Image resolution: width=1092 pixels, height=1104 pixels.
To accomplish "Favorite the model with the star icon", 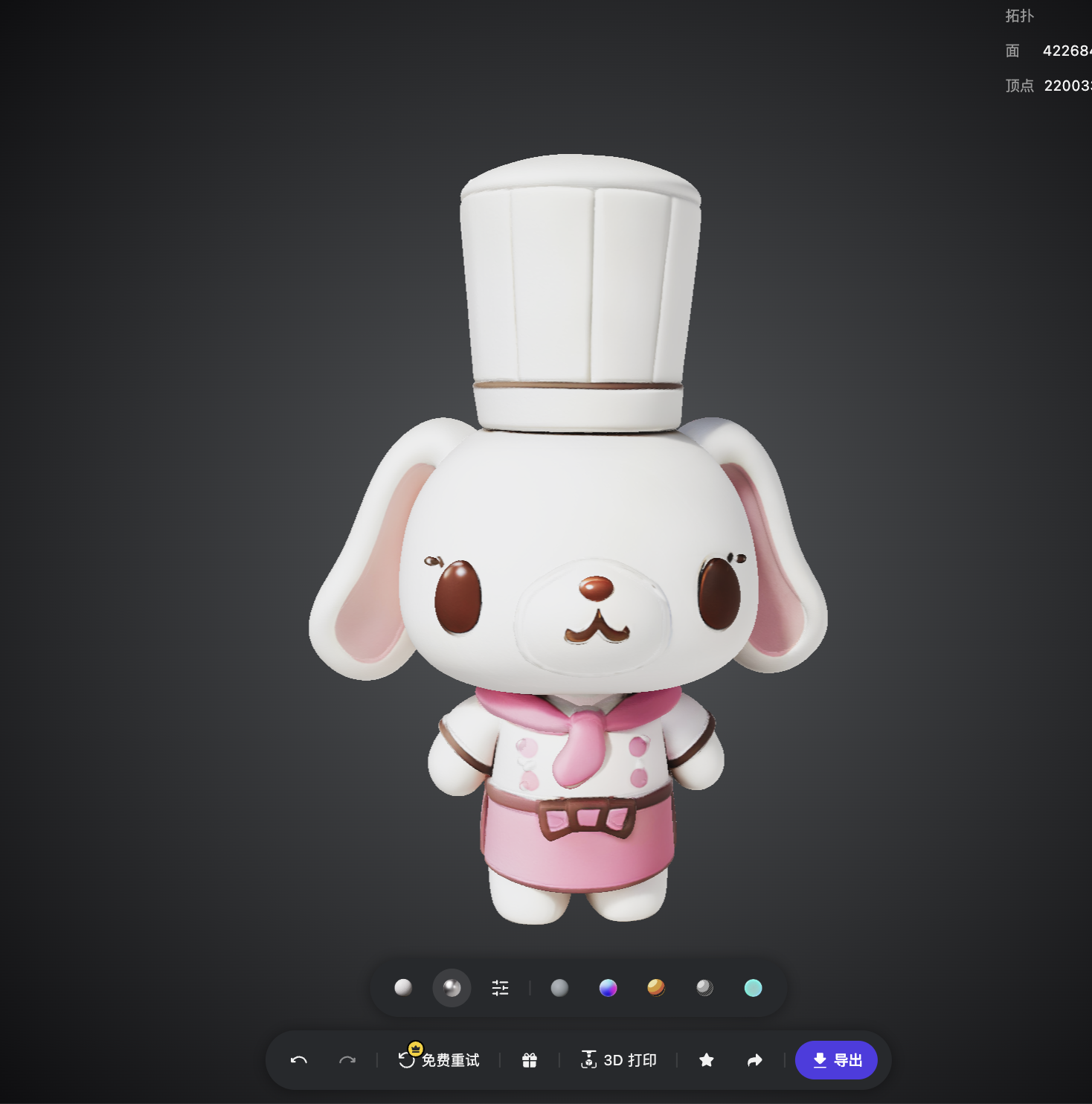I will 707,1060.
